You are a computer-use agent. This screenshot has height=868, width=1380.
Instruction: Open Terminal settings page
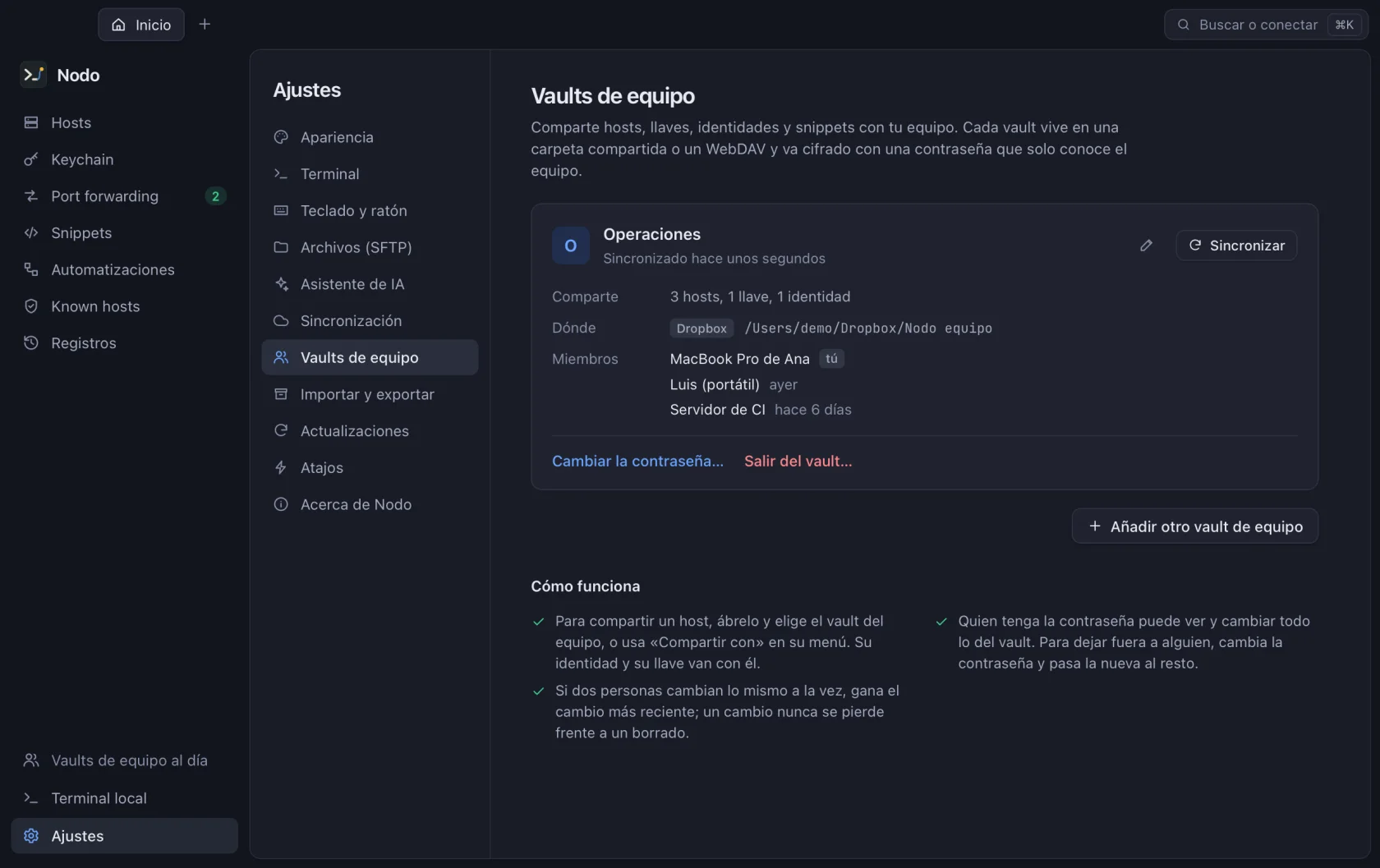click(x=370, y=174)
